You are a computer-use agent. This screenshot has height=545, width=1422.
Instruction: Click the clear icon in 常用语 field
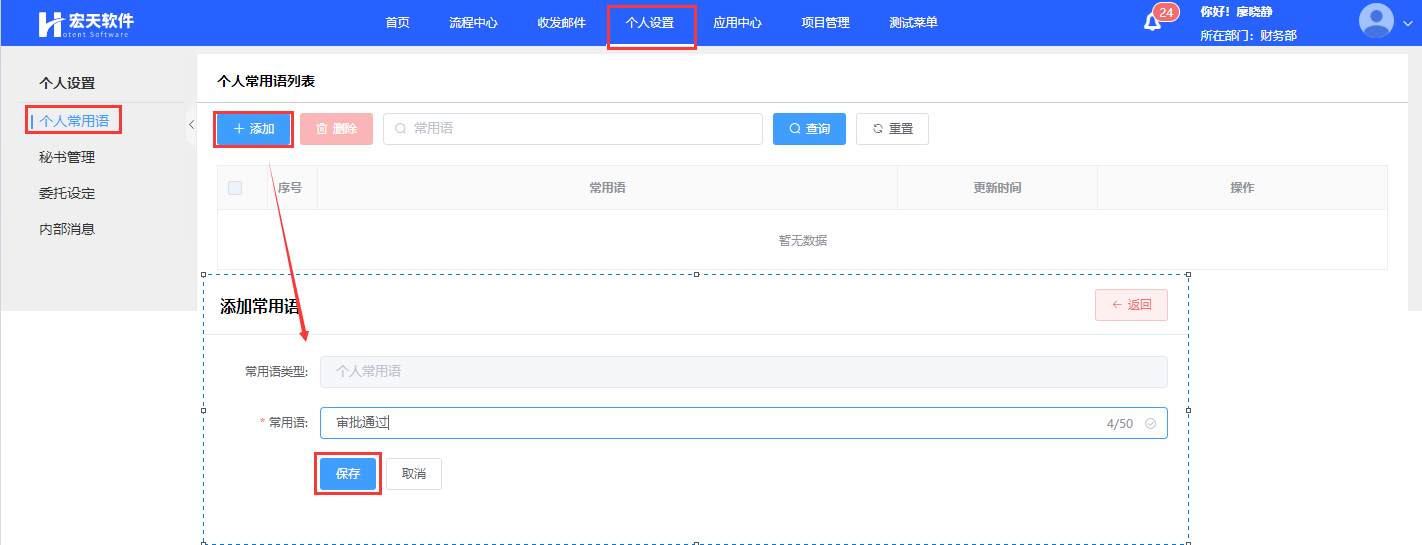point(1150,424)
